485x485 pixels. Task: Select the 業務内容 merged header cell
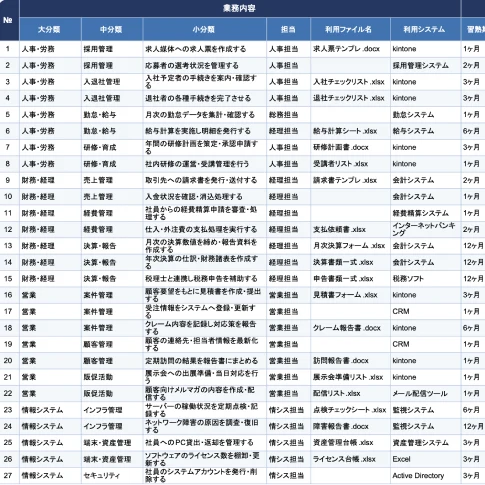pos(240,8)
